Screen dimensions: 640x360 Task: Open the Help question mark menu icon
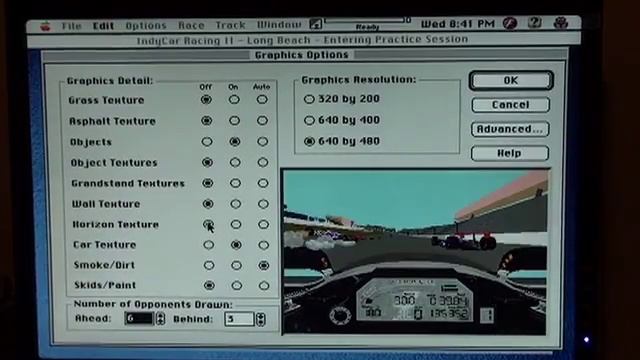click(535, 23)
